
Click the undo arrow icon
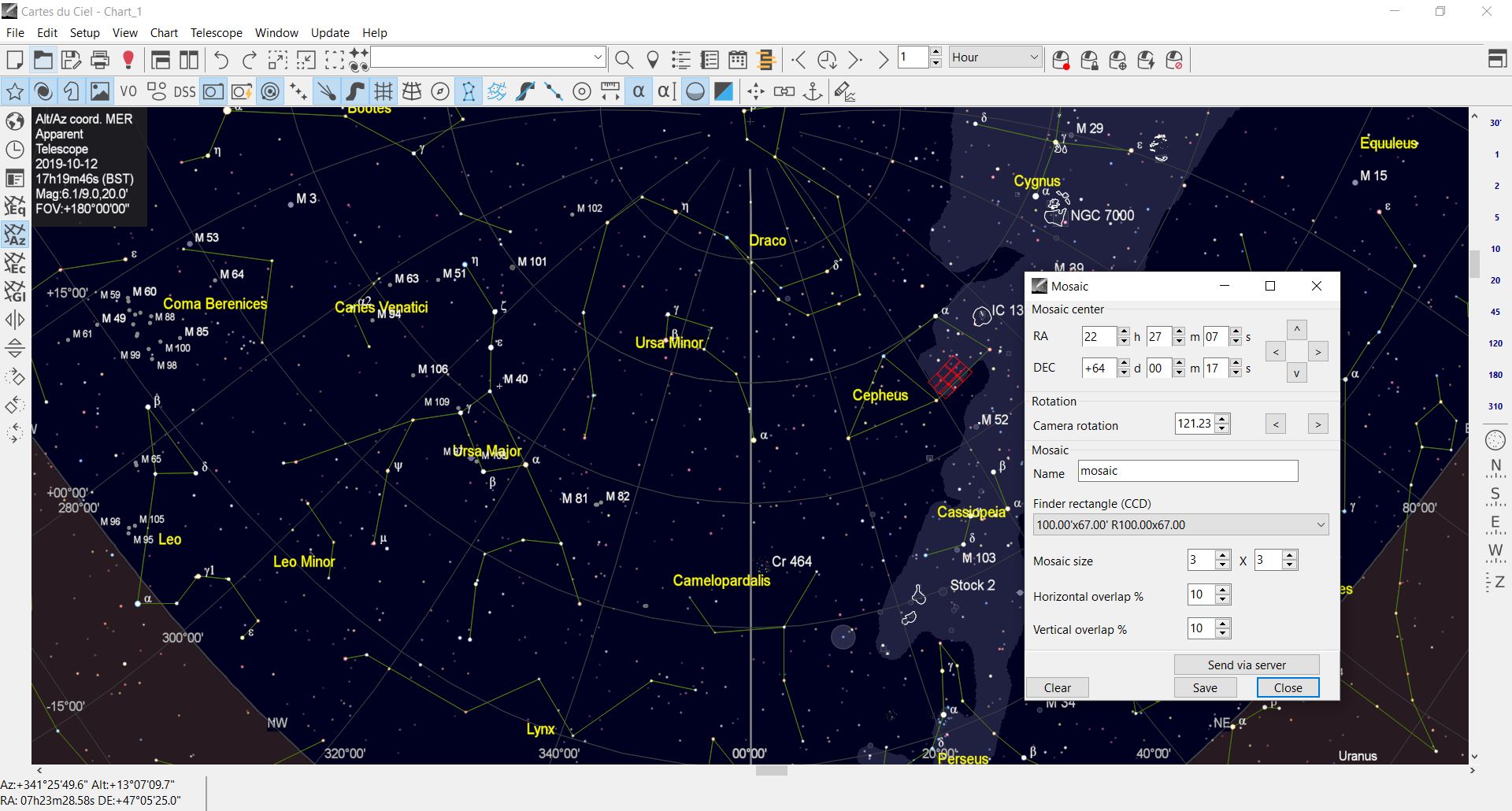221,60
